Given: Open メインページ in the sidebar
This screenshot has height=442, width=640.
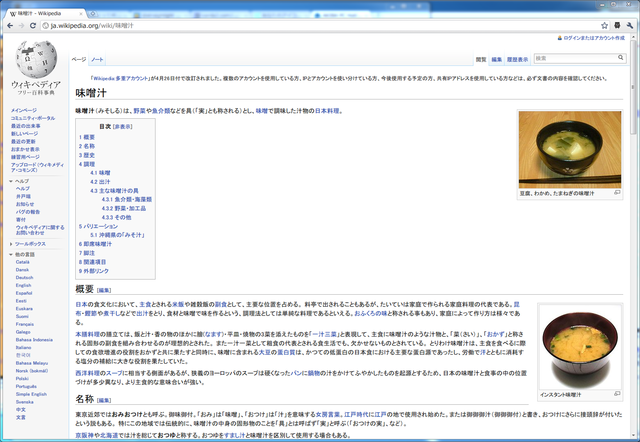Looking at the screenshot, I should point(24,110).
